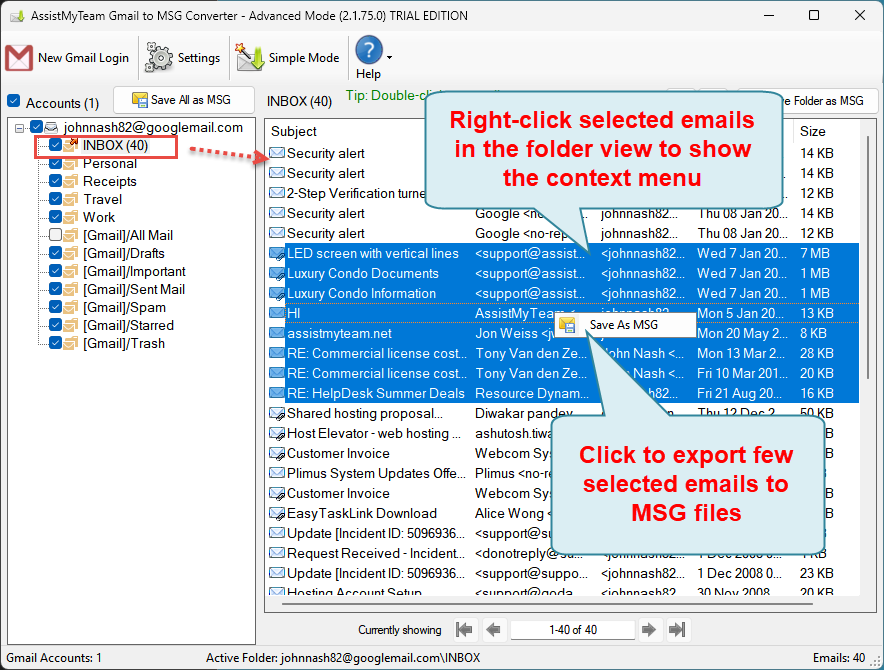Open the [Gmail]/All Mail folder
The width and height of the screenshot is (884, 670).
point(128,236)
